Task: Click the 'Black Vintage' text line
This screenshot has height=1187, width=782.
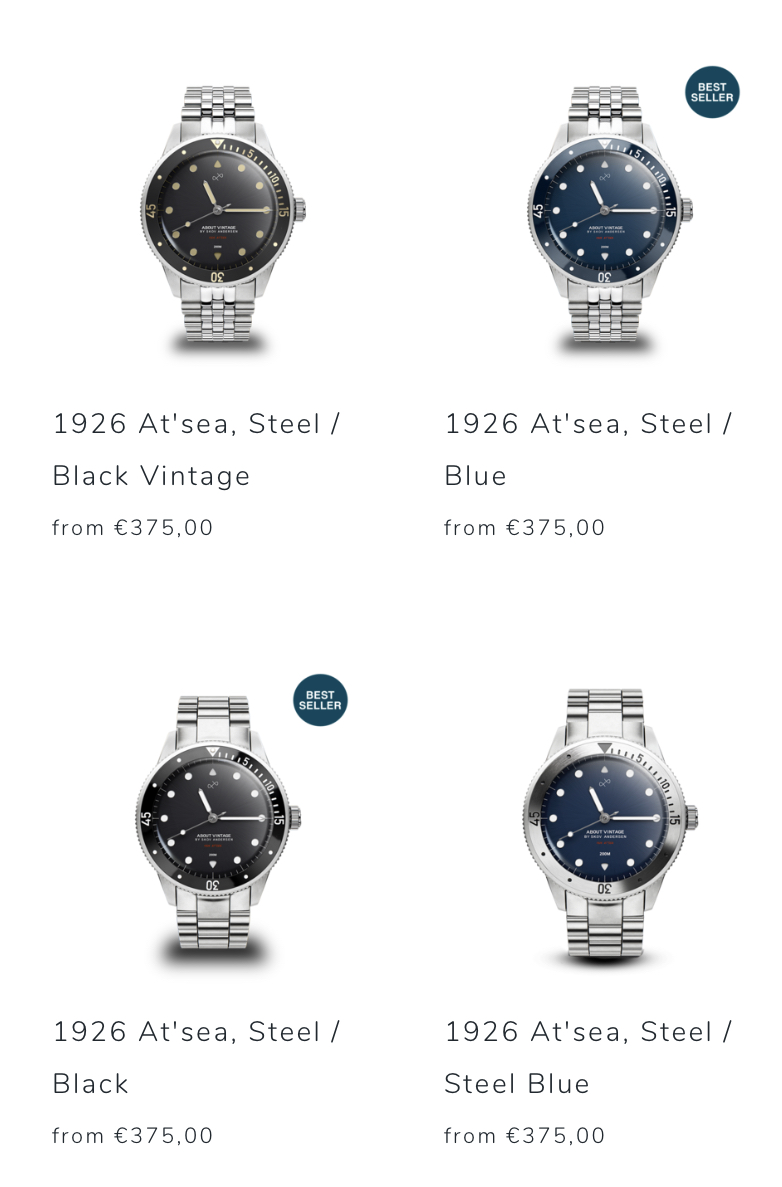Action: point(151,476)
